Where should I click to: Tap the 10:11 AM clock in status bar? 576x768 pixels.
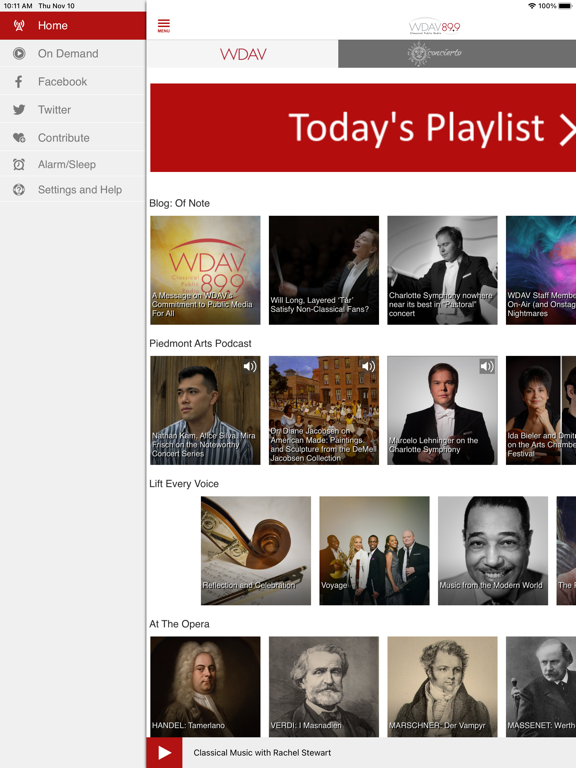[18, 6]
